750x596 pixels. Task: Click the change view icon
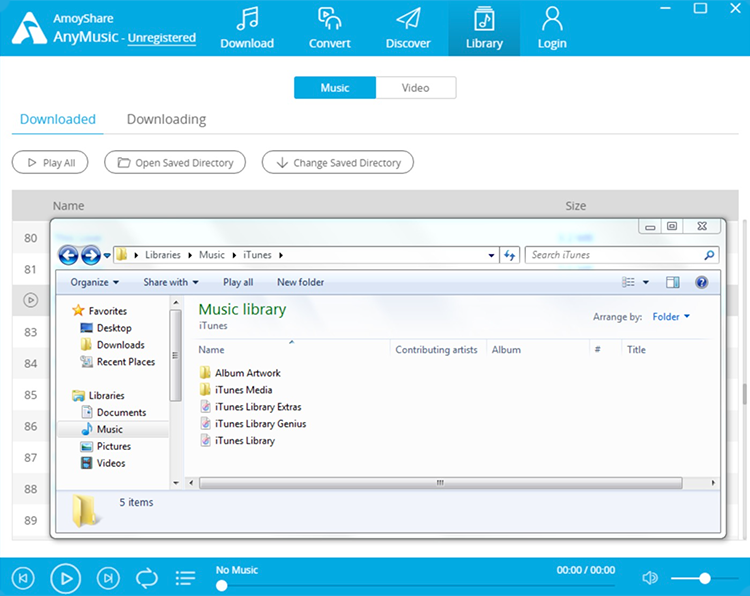(628, 282)
